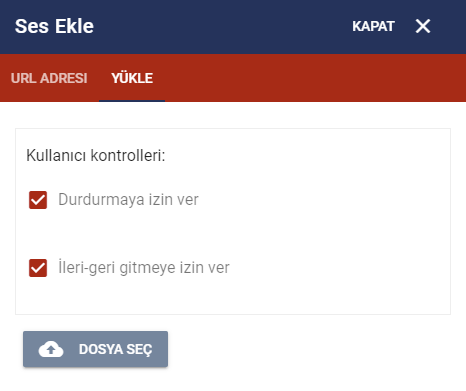Click the white checkmark in İleri-geri checkbox
Image resolution: width=466 pixels, height=391 pixels.
38,268
